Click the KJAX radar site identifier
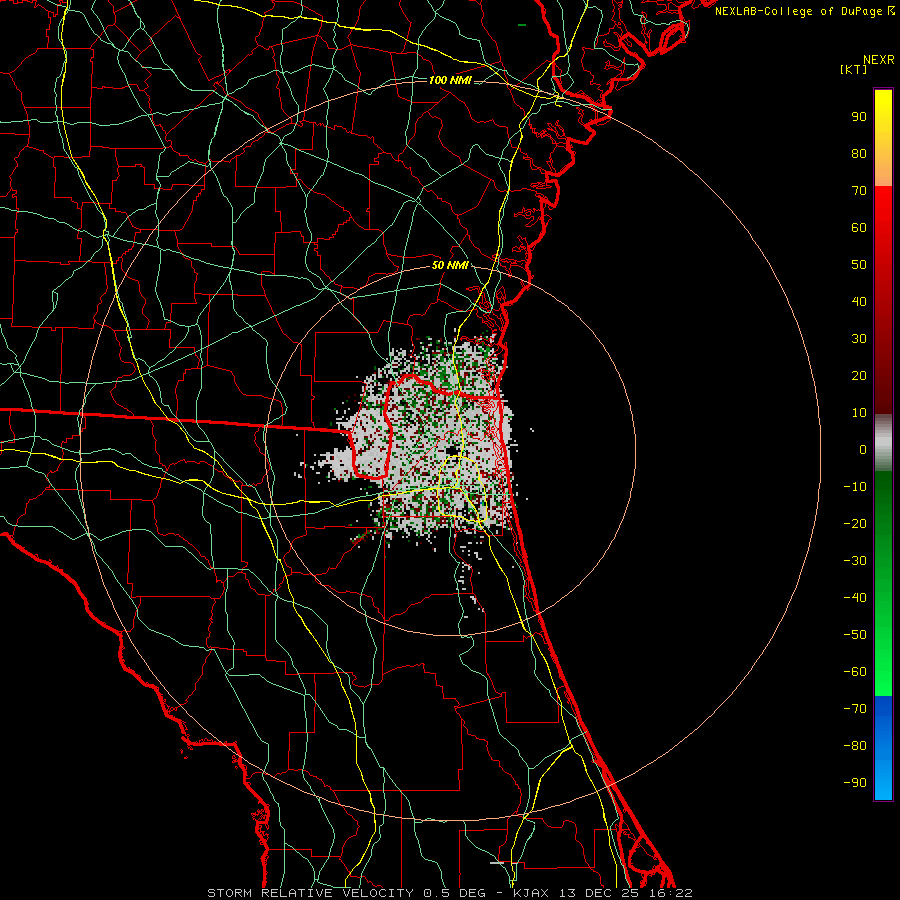The width and height of the screenshot is (900, 900). coord(531,893)
